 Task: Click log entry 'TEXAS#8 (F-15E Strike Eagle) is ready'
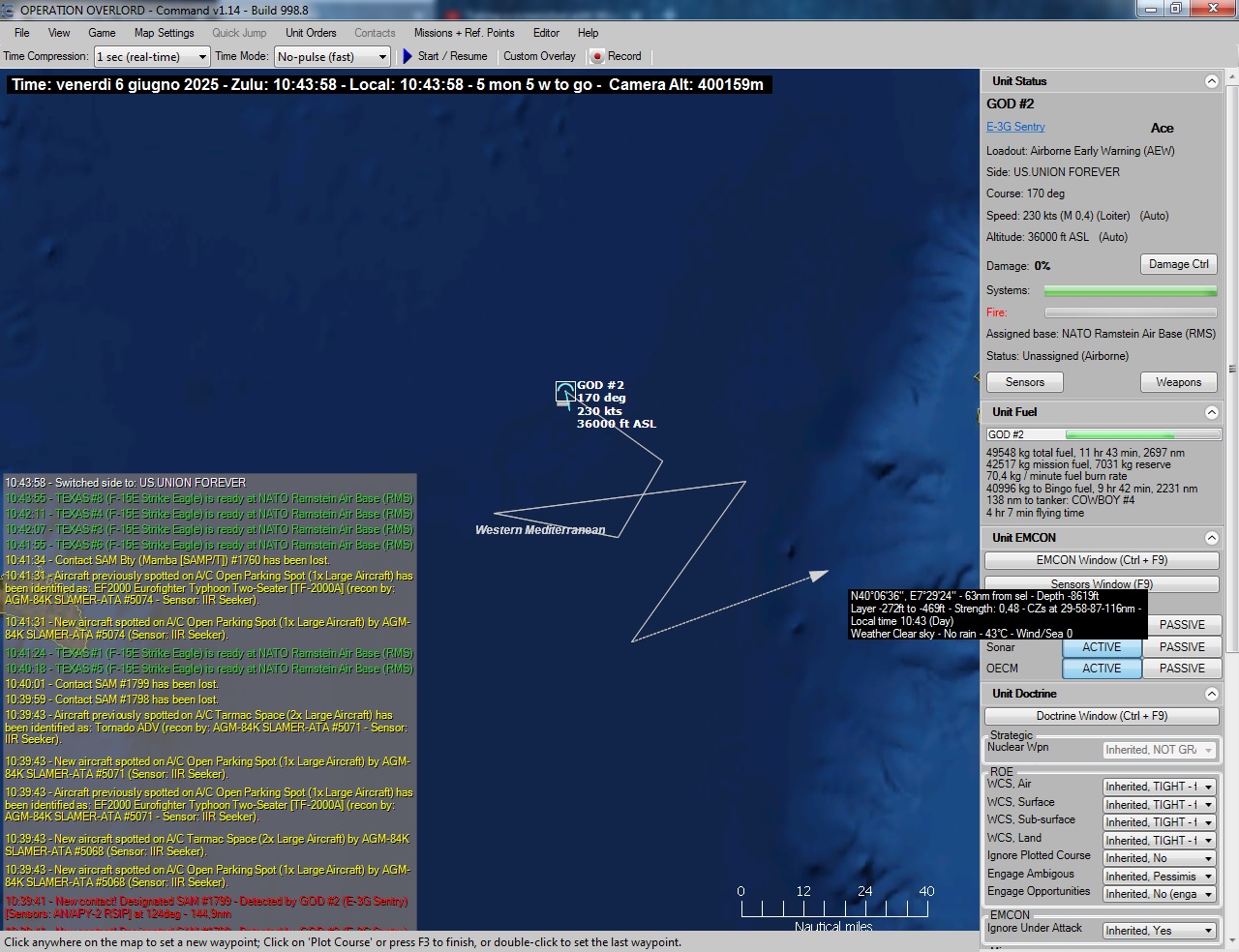pyautogui.click(x=209, y=498)
